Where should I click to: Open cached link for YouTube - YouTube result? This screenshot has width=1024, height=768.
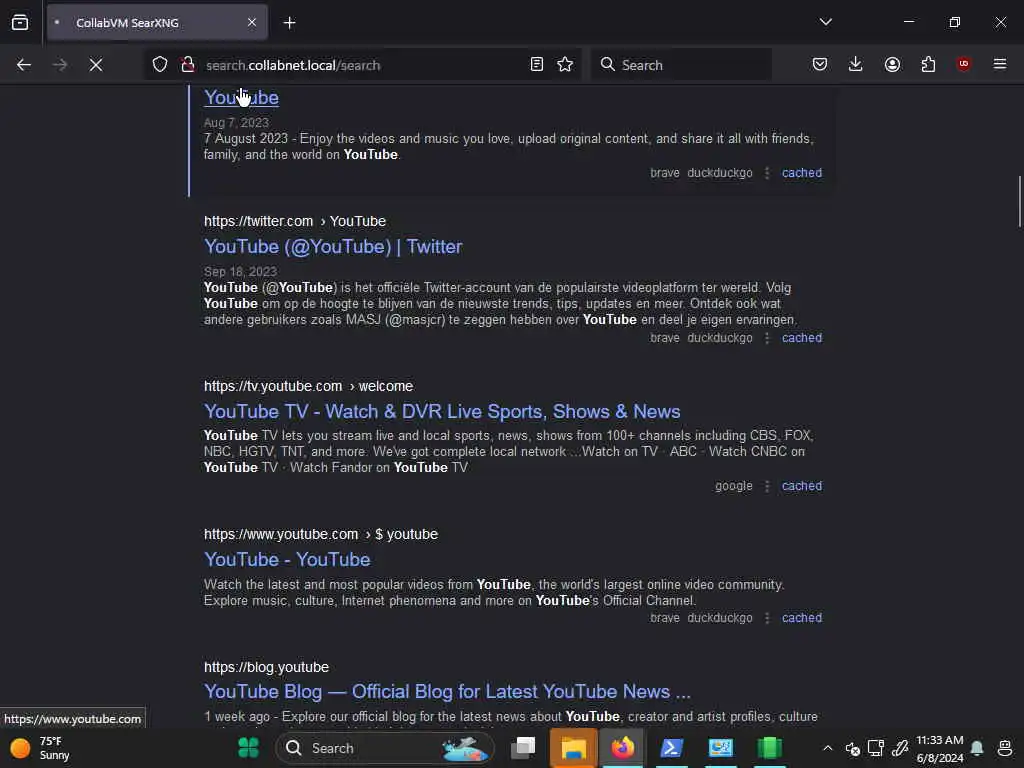point(802,618)
